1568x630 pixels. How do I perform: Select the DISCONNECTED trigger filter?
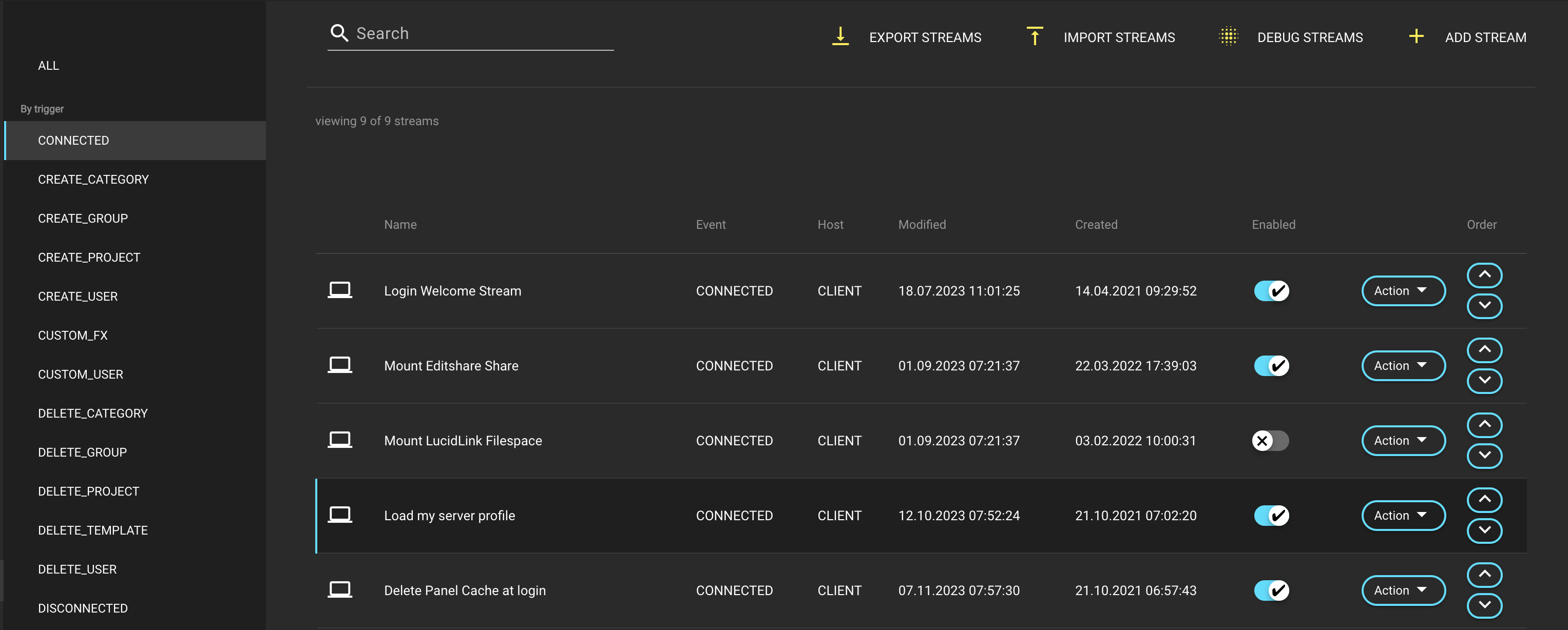pyautogui.click(x=83, y=608)
